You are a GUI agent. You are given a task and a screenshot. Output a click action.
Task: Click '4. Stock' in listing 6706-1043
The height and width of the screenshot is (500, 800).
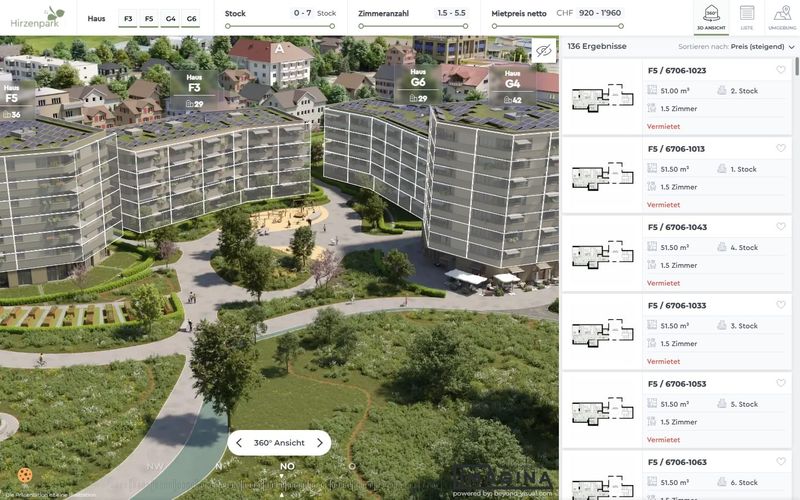(x=744, y=247)
